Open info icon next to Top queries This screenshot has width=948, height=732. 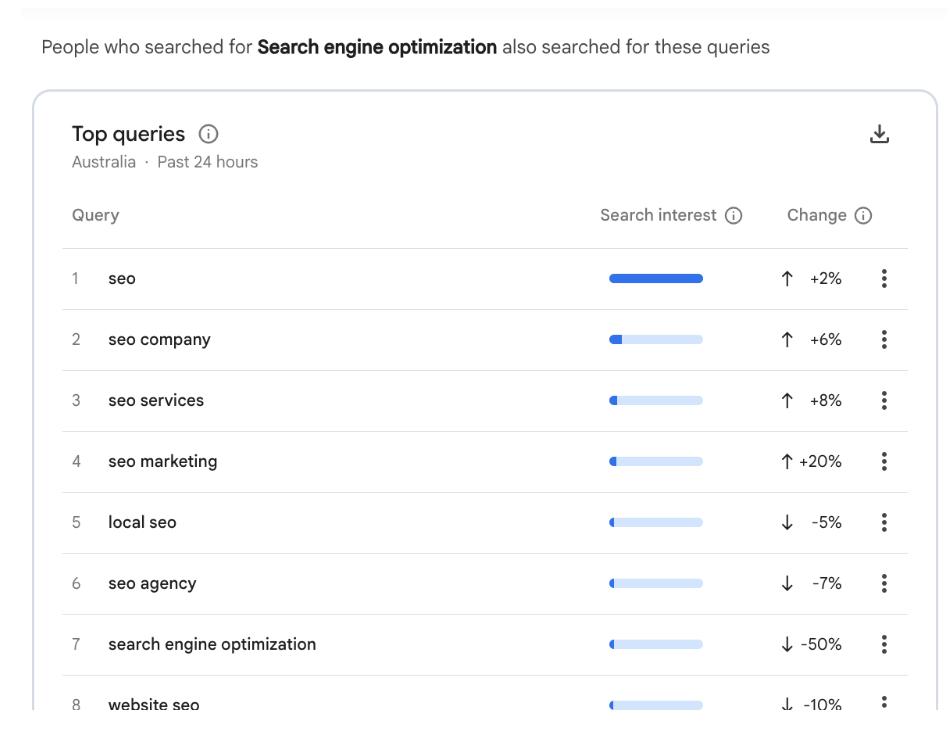(209, 134)
